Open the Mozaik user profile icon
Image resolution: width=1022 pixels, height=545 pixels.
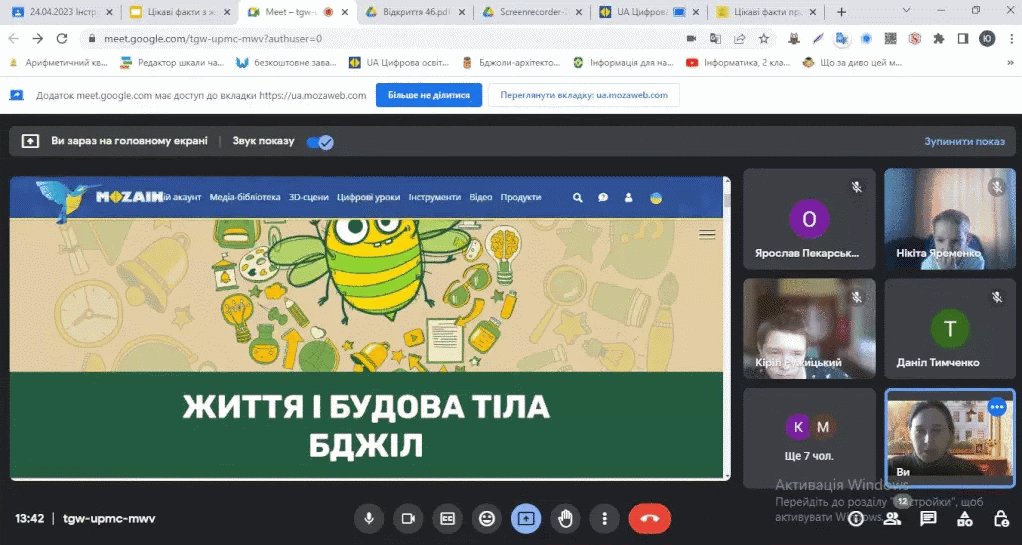click(x=628, y=198)
